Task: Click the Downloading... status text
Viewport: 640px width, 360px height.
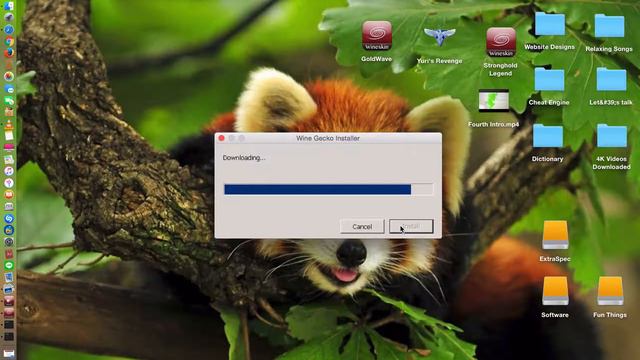Action: [x=244, y=158]
